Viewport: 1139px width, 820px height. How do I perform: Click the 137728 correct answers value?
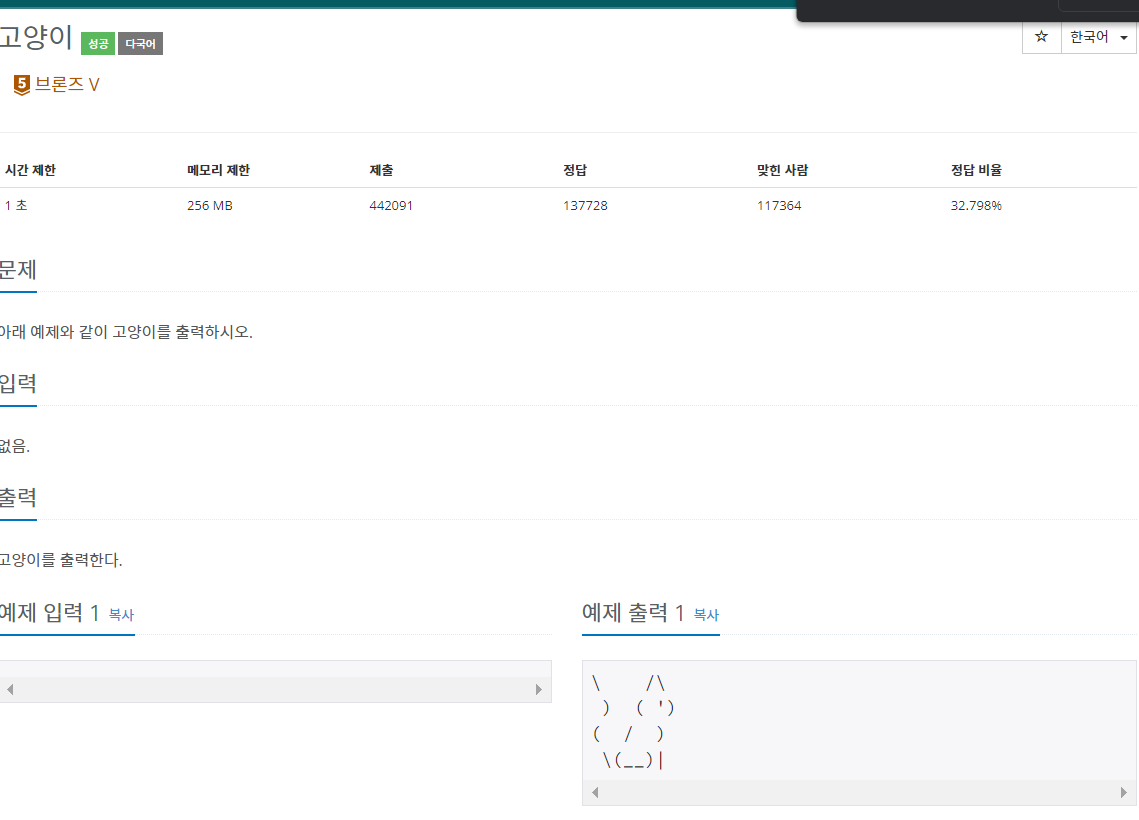click(x=585, y=206)
